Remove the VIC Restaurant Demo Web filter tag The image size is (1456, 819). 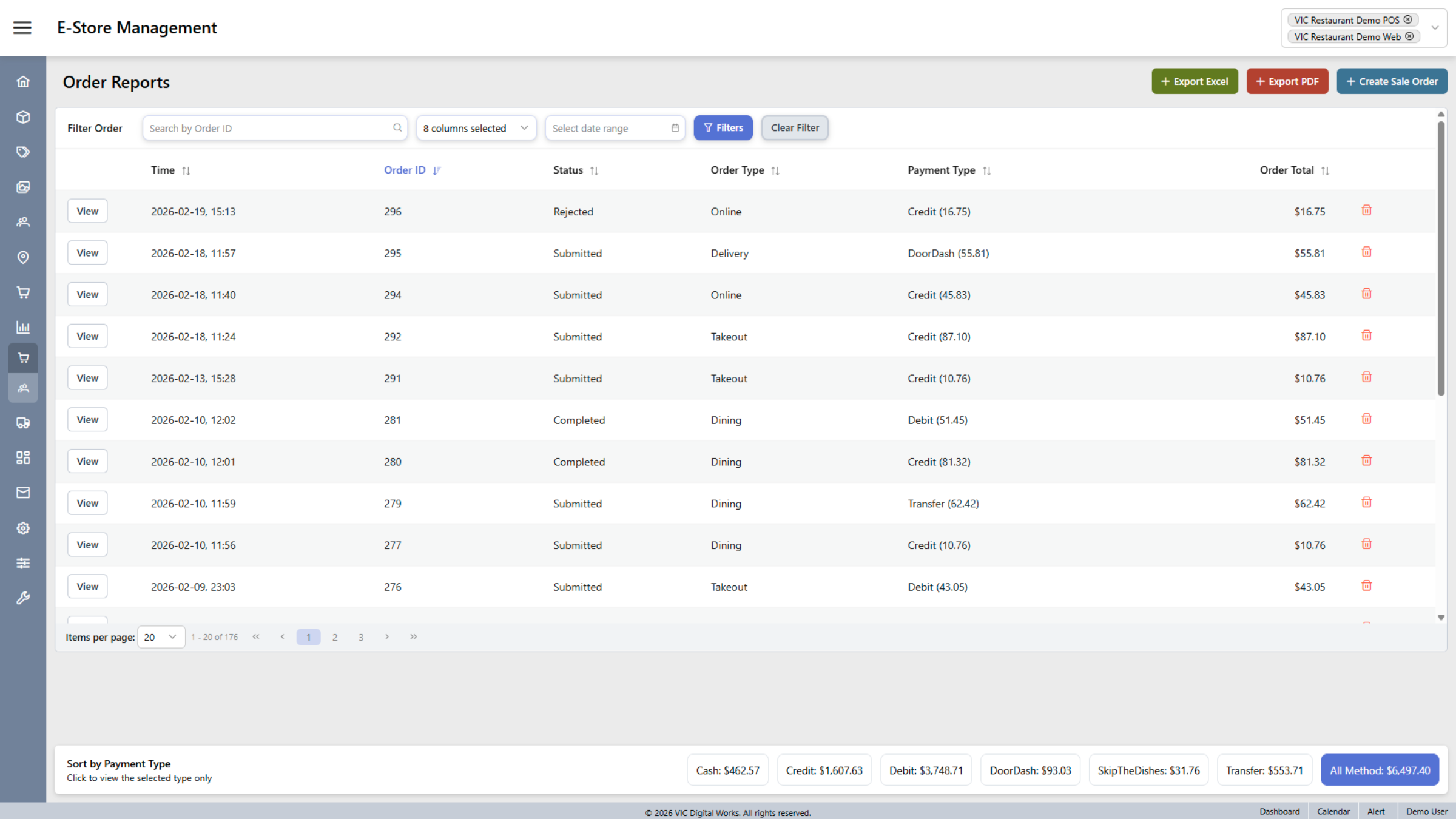pos(1410,36)
